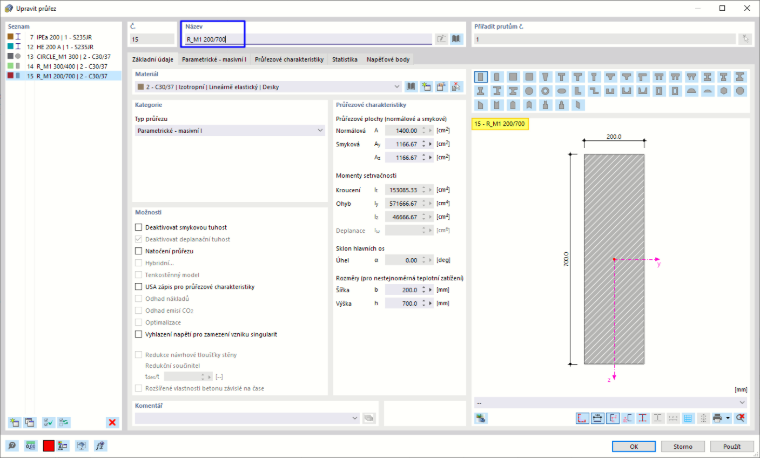Click the red color swatch in bottom toolbar
The width and height of the screenshot is (760, 458).
coord(48,445)
